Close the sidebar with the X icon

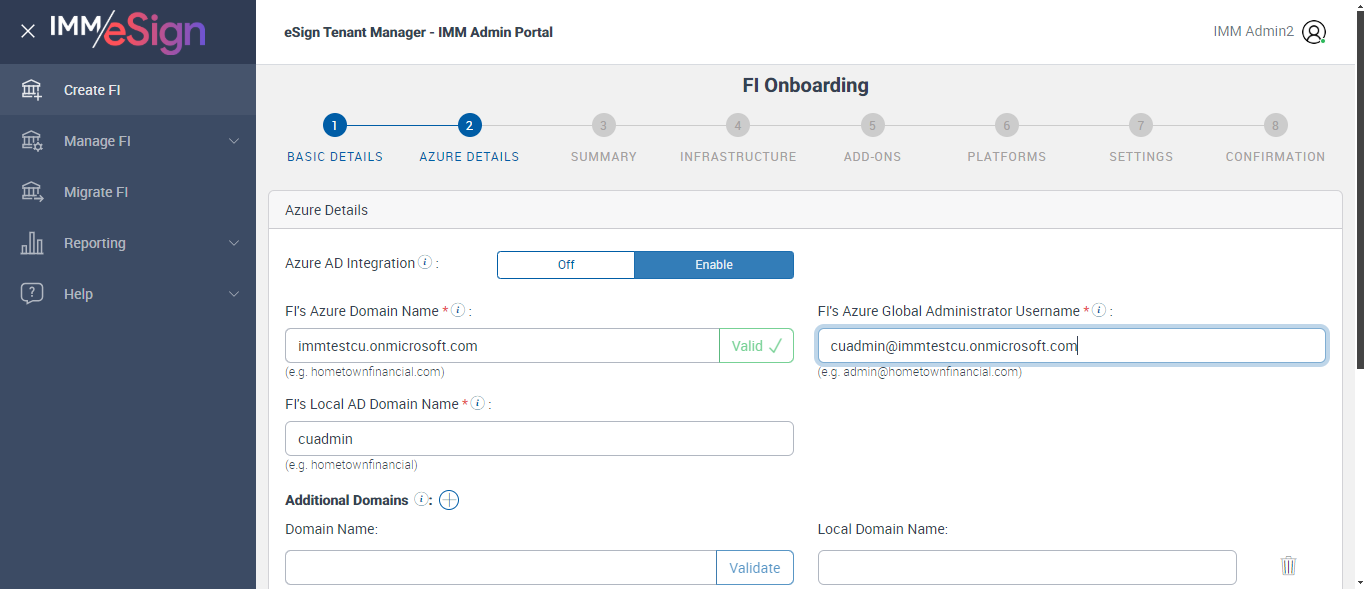(28, 31)
